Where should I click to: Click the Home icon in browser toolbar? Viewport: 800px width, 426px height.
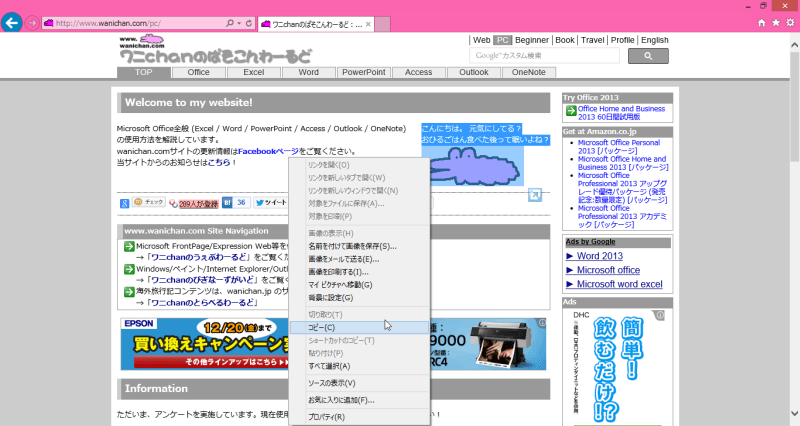762,23
